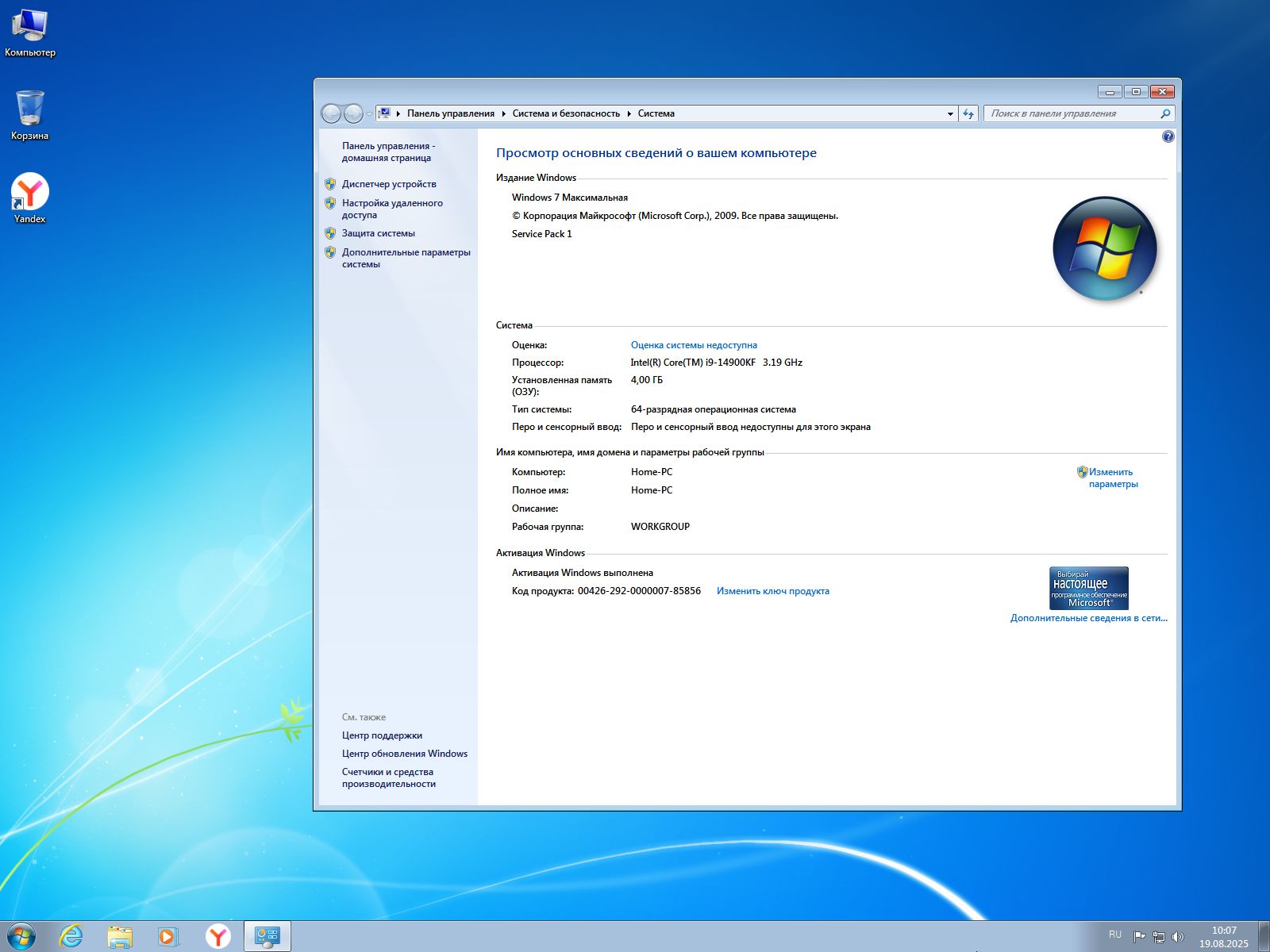Open help with the question mark icon
The height and width of the screenshot is (952, 1270).
tap(1168, 136)
